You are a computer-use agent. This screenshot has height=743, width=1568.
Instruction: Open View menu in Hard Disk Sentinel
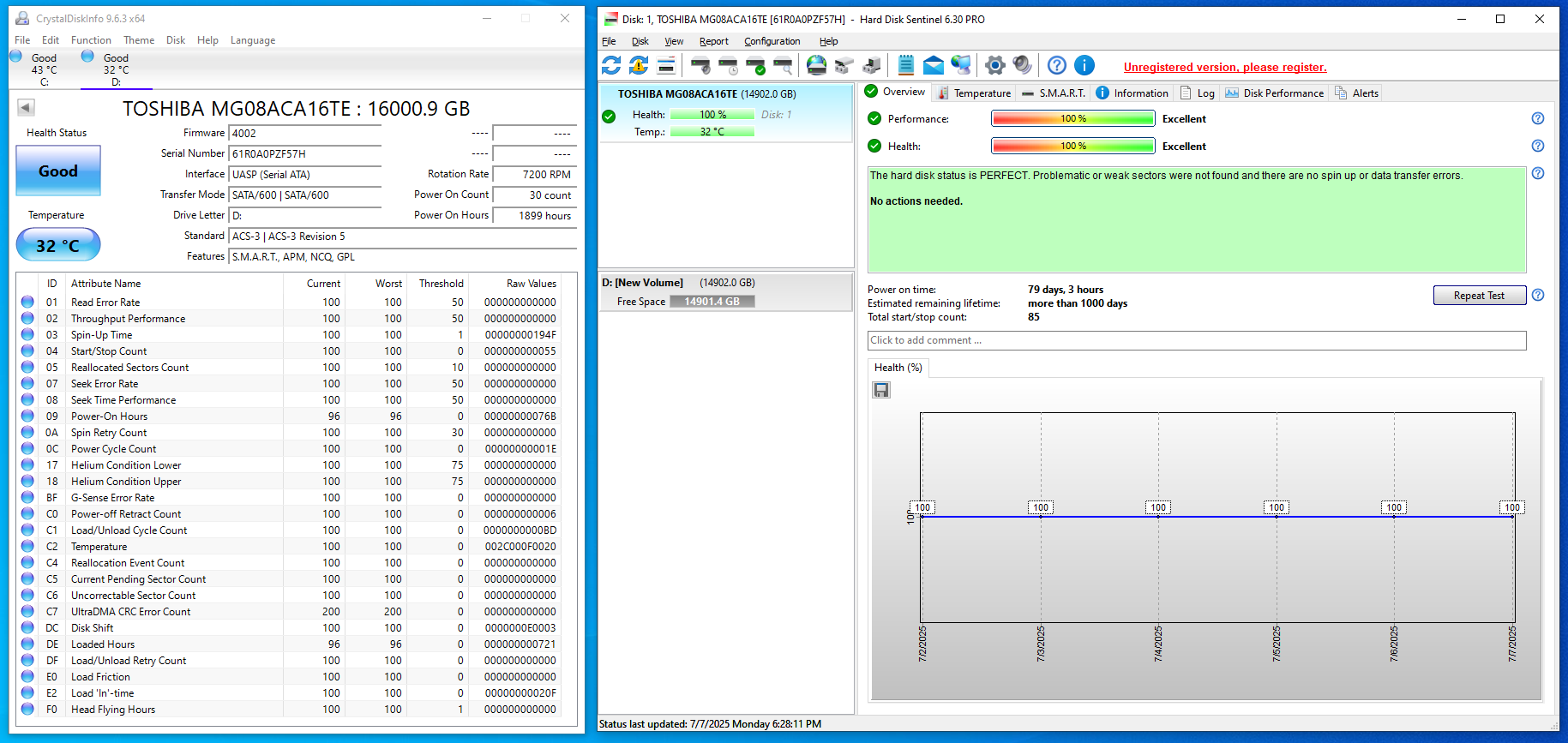[674, 41]
